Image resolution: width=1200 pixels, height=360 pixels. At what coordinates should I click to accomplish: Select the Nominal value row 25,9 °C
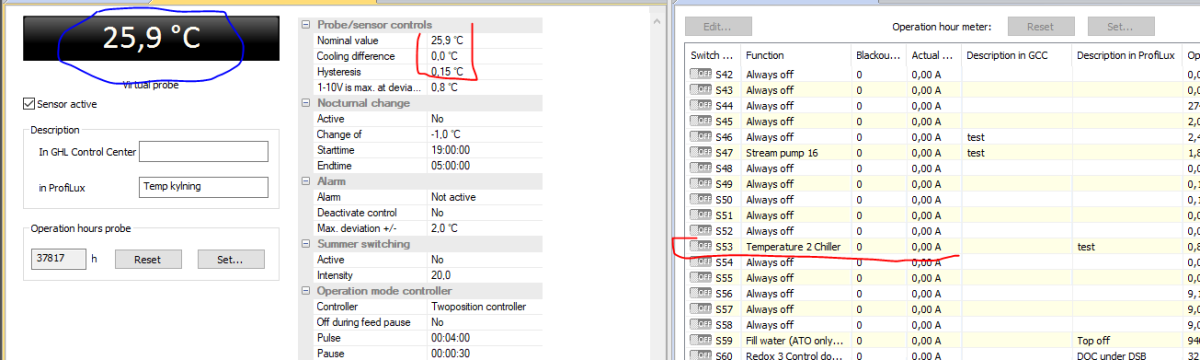(x=429, y=40)
